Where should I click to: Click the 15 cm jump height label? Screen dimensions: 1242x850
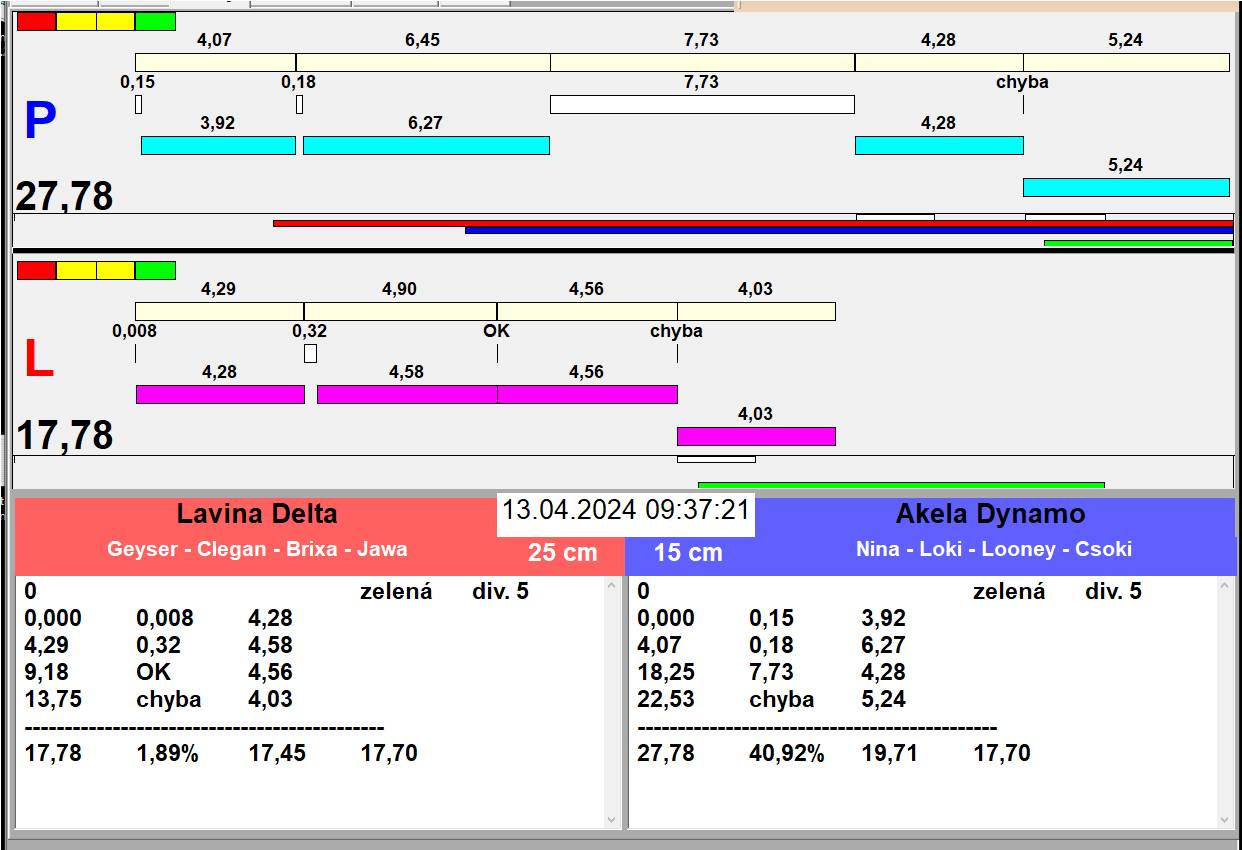pos(688,552)
